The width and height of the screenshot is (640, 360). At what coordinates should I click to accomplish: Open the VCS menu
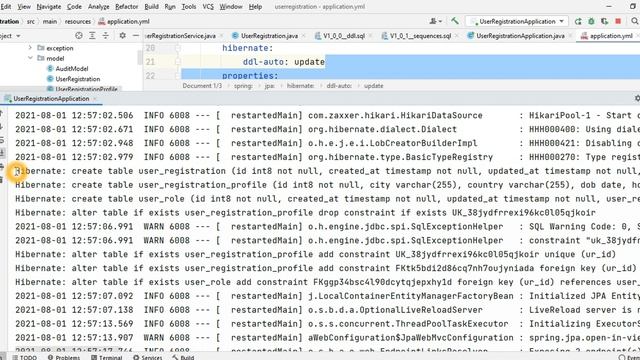click(208, 7)
